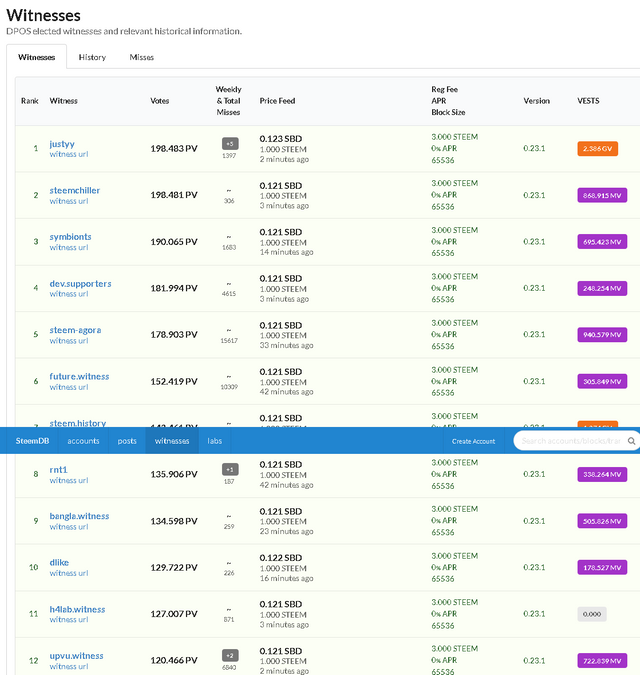The height and width of the screenshot is (675, 640).
Task: Open the dev.supporters witness profile
Action: [80, 284]
